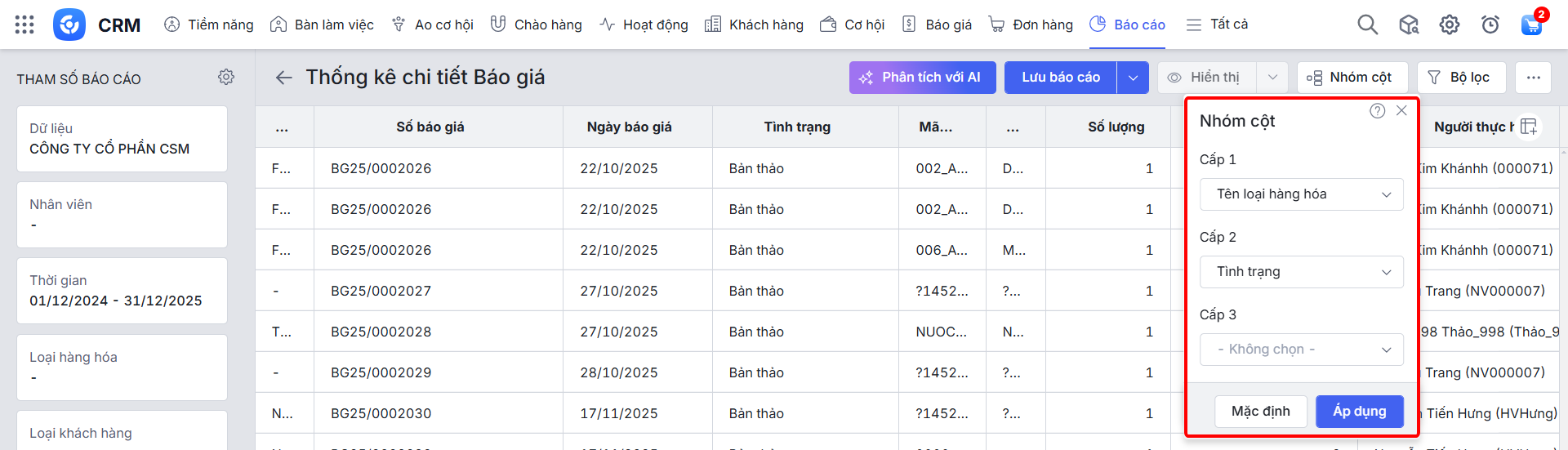1568x450 pixels.
Task: Open the Báo giá menu tab
Action: click(938, 25)
